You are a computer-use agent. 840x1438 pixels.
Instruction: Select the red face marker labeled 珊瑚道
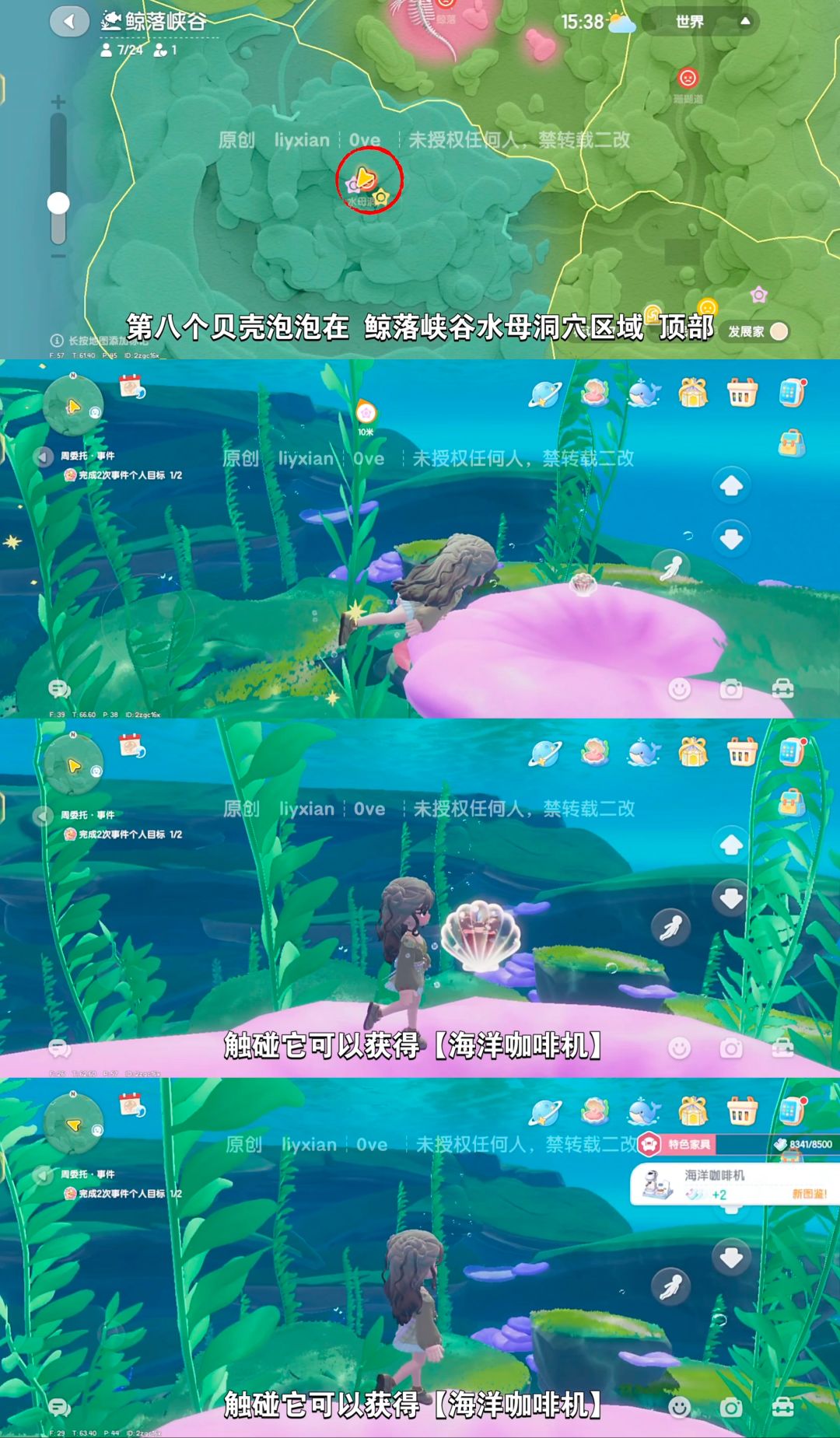coord(688,78)
